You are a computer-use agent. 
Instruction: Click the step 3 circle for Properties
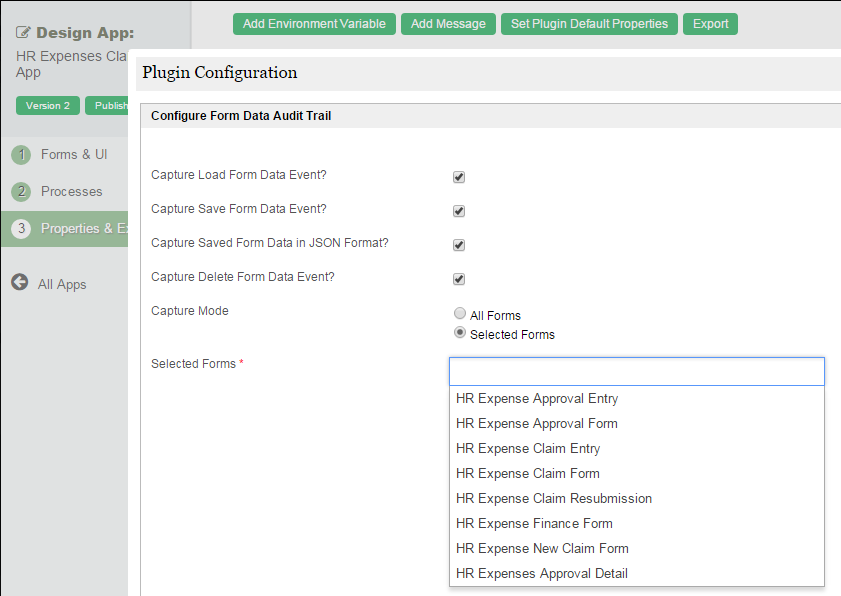pyautogui.click(x=21, y=229)
